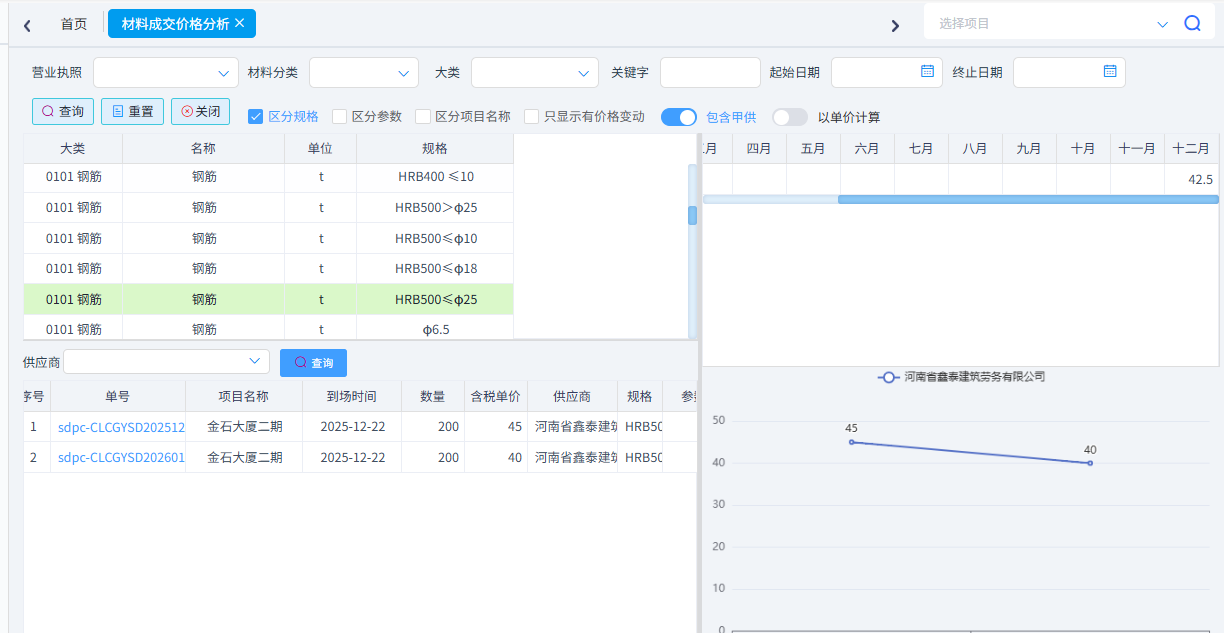Uncheck the 区分规格 checkbox
The width and height of the screenshot is (1224, 633).
coord(255,117)
